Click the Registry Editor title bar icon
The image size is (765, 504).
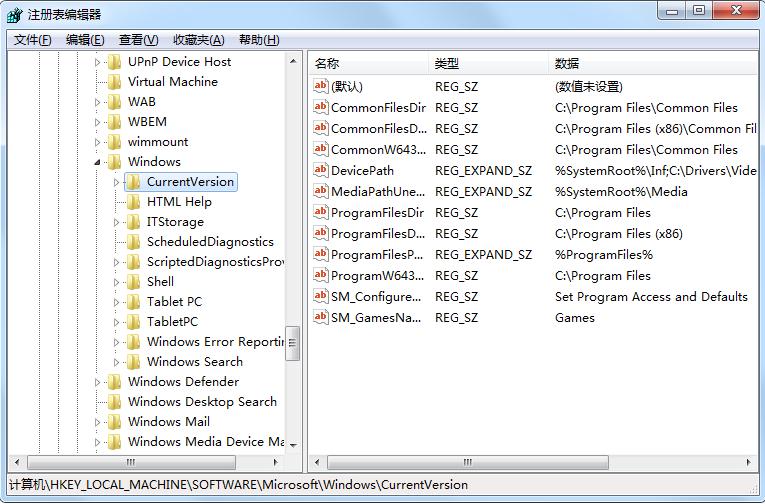click(14, 15)
